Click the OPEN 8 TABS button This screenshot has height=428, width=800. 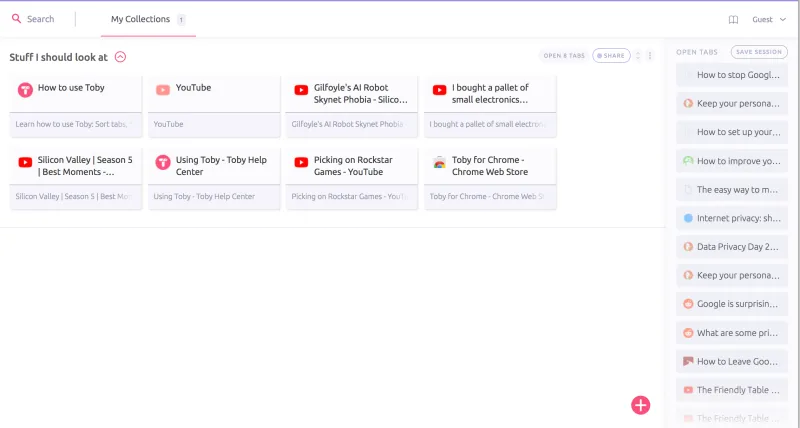pyautogui.click(x=564, y=56)
